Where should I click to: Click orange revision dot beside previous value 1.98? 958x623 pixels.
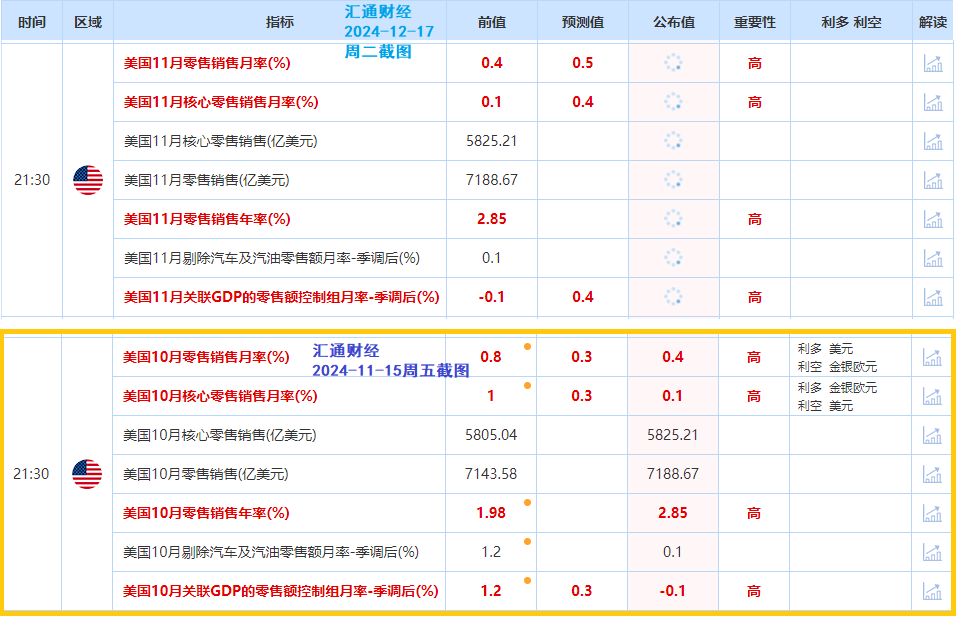pos(527,502)
